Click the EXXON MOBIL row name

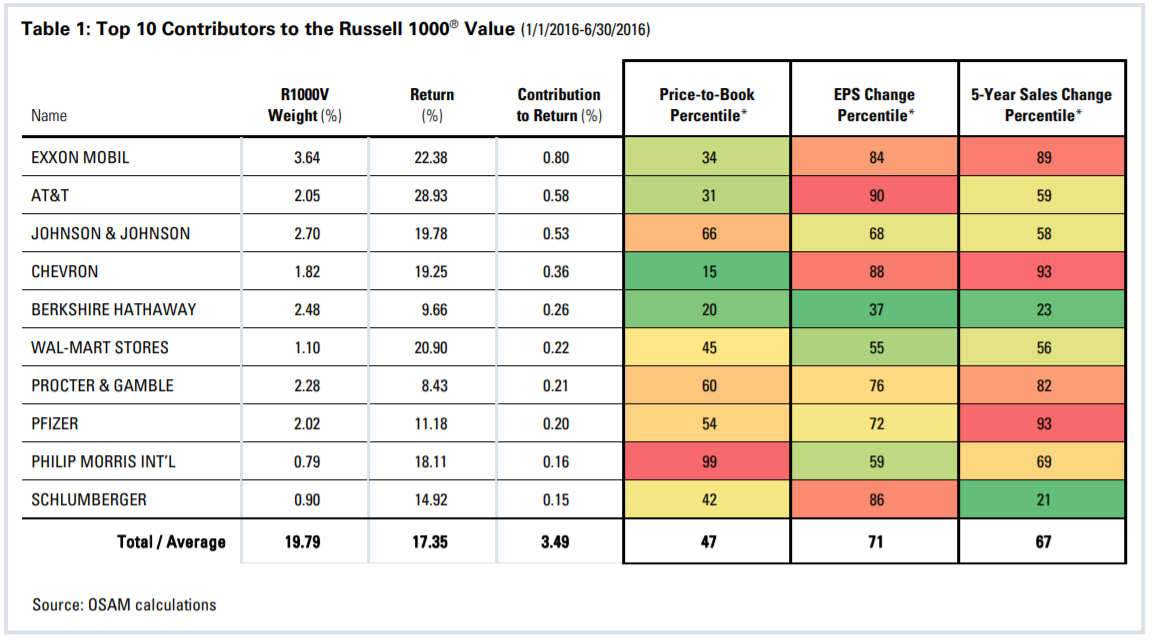(x=80, y=157)
